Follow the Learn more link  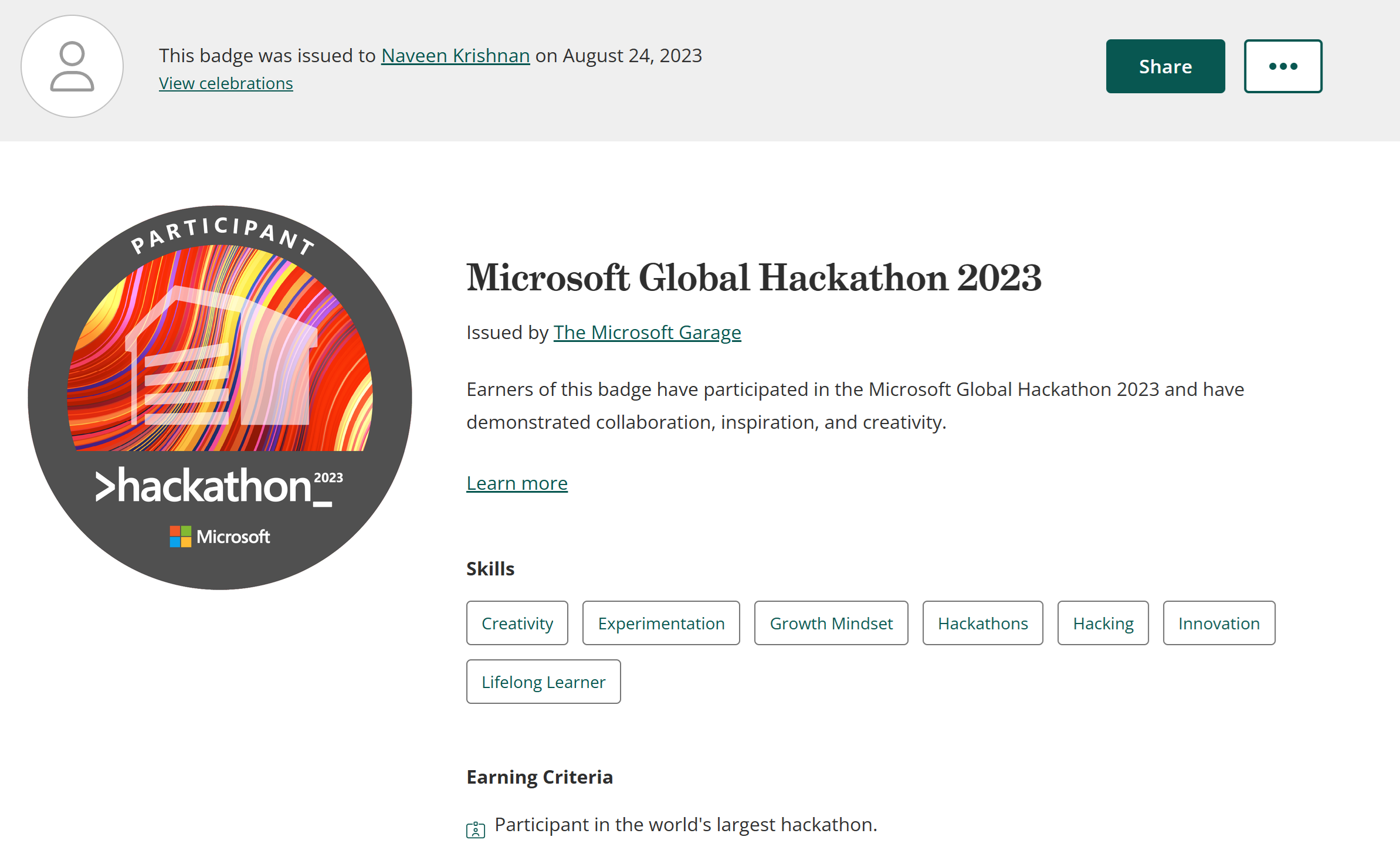517,483
